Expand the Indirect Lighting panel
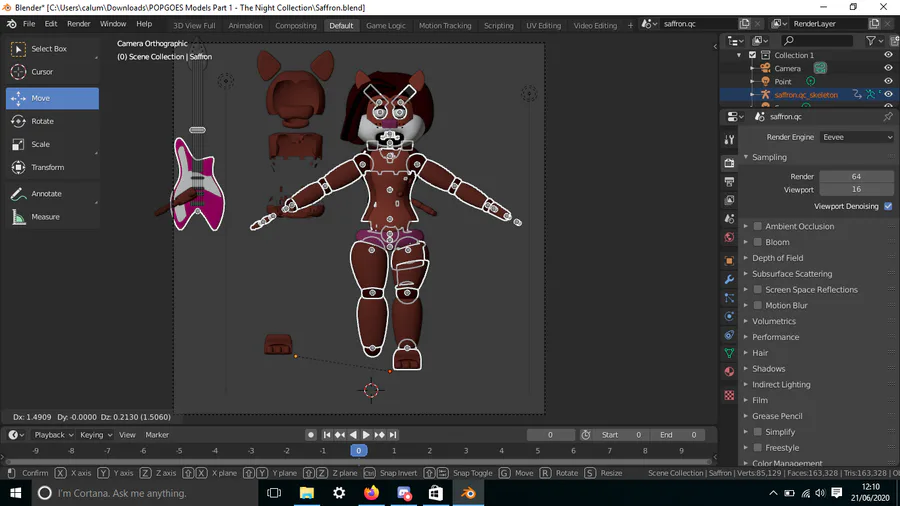The image size is (900, 506). coord(781,384)
